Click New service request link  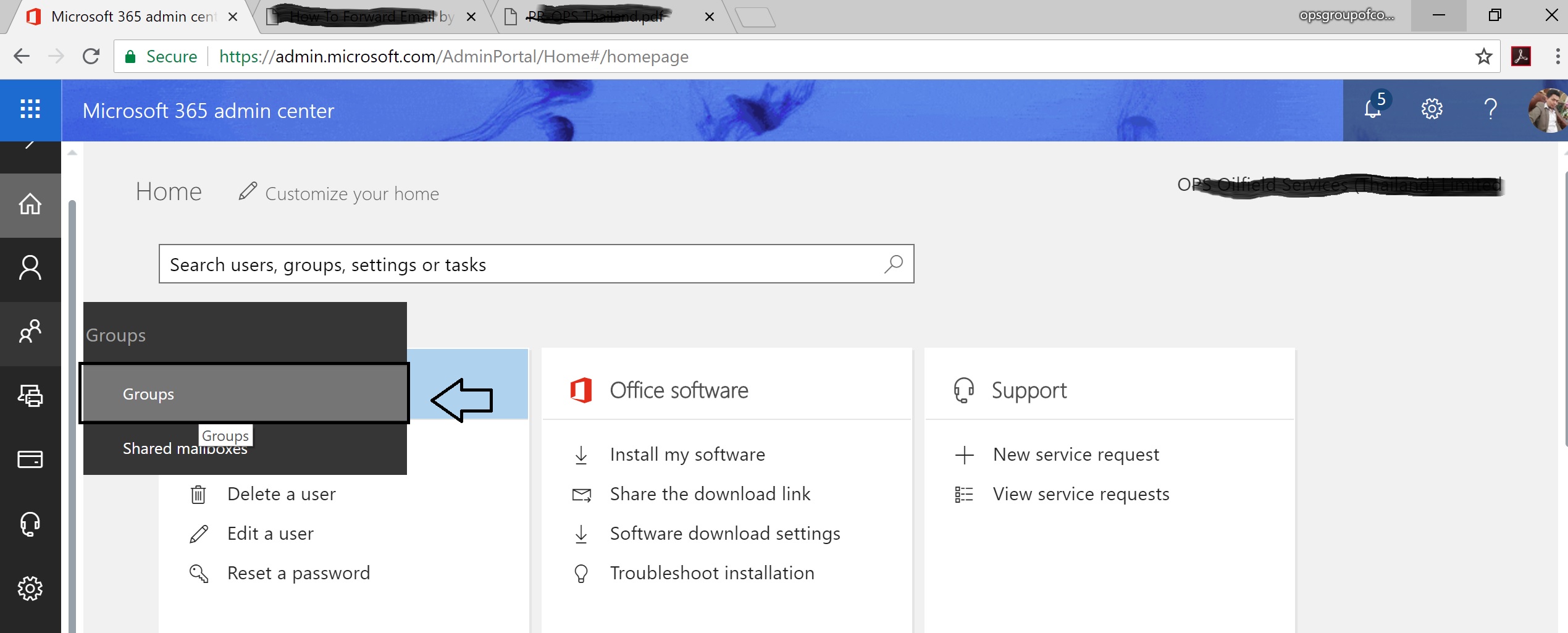click(1076, 455)
